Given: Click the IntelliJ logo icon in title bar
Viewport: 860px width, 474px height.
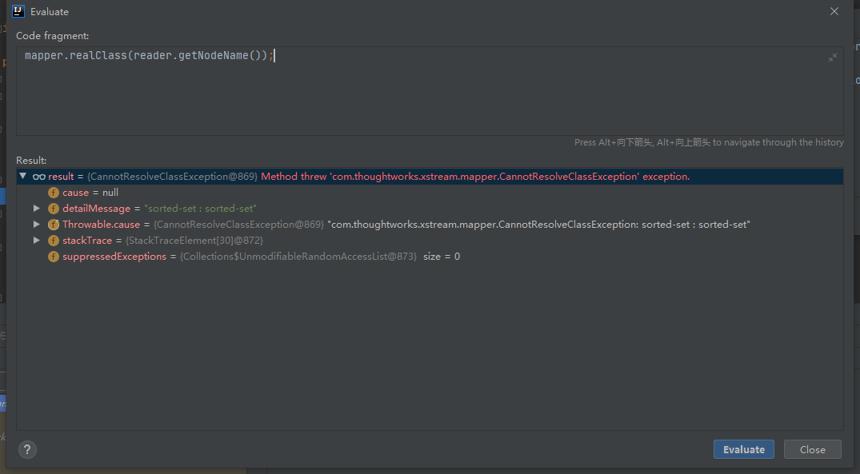Looking at the screenshot, I should [x=18, y=11].
